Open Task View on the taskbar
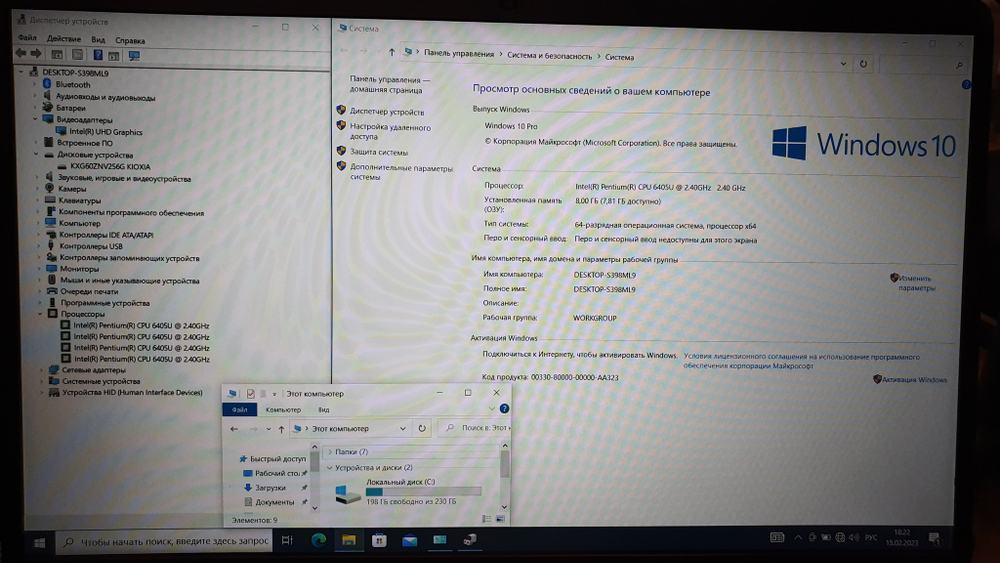 point(287,540)
